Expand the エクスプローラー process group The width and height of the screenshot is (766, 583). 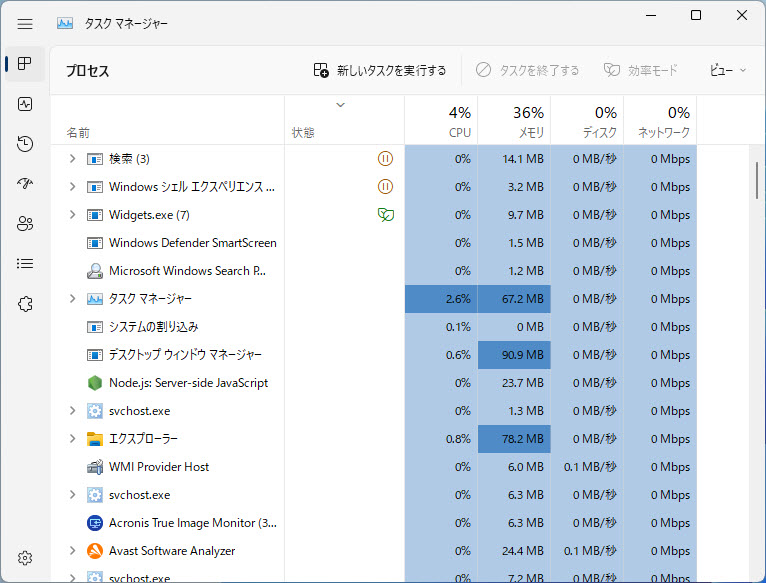[72, 438]
